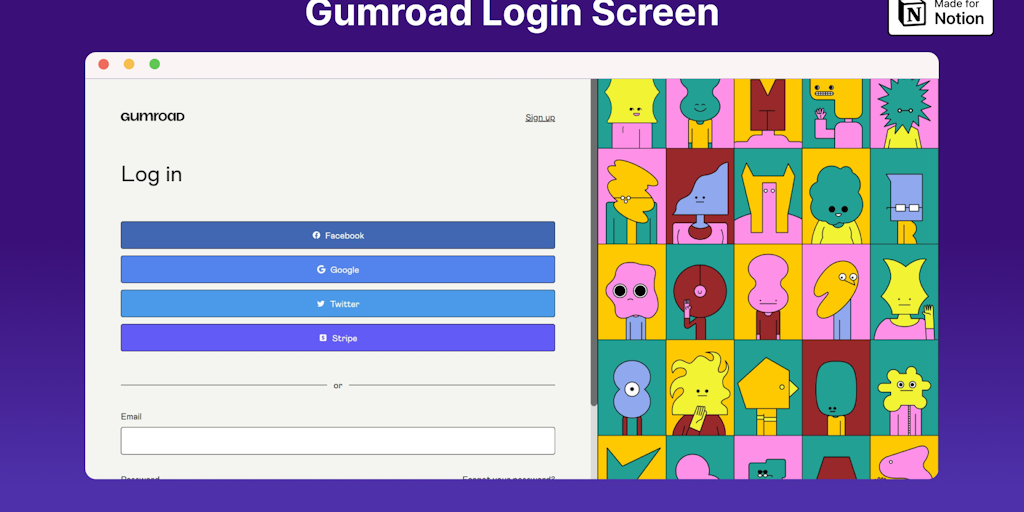Viewport: 1024px width, 512px height.
Task: Click the Log in heading
Action: [x=152, y=174]
